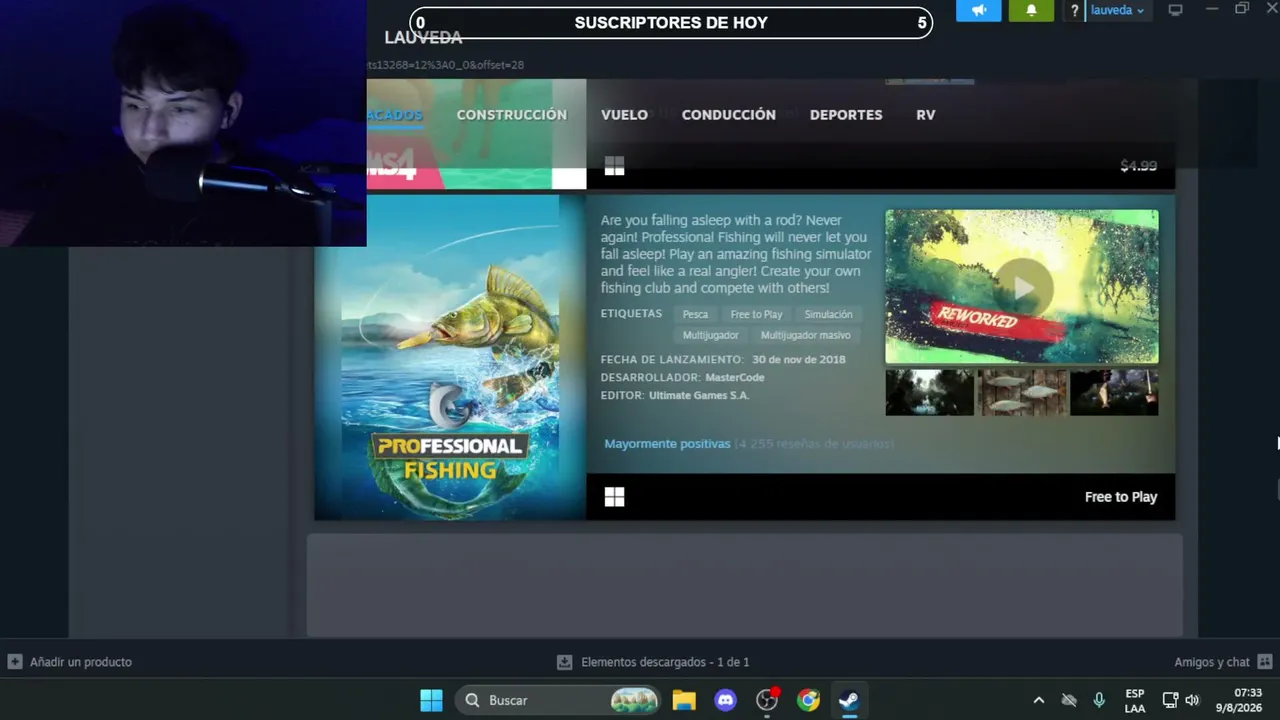
Task: Expand the lauveda account dropdown
Action: click(x=1117, y=10)
